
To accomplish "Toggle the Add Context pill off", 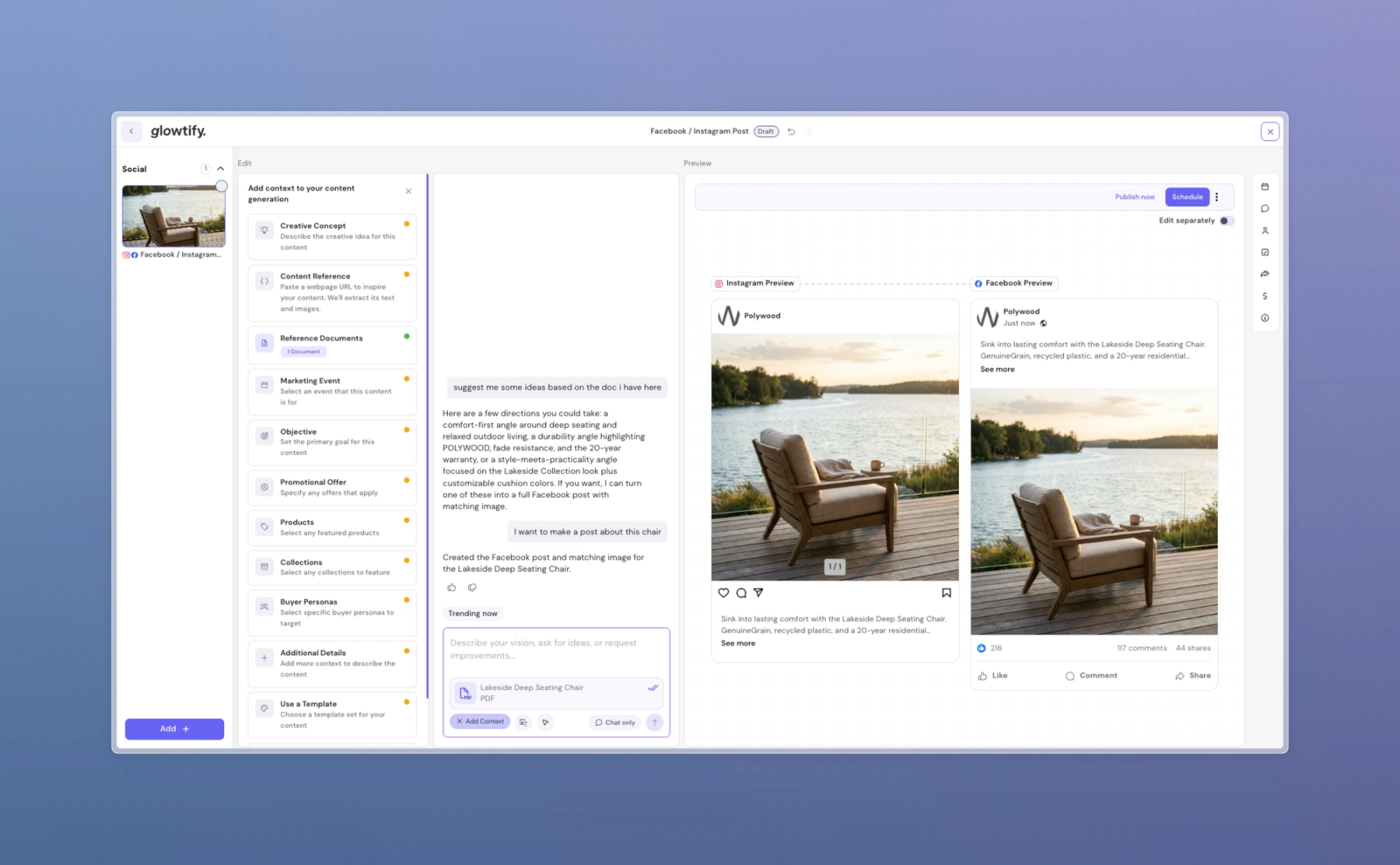I will 480,722.
